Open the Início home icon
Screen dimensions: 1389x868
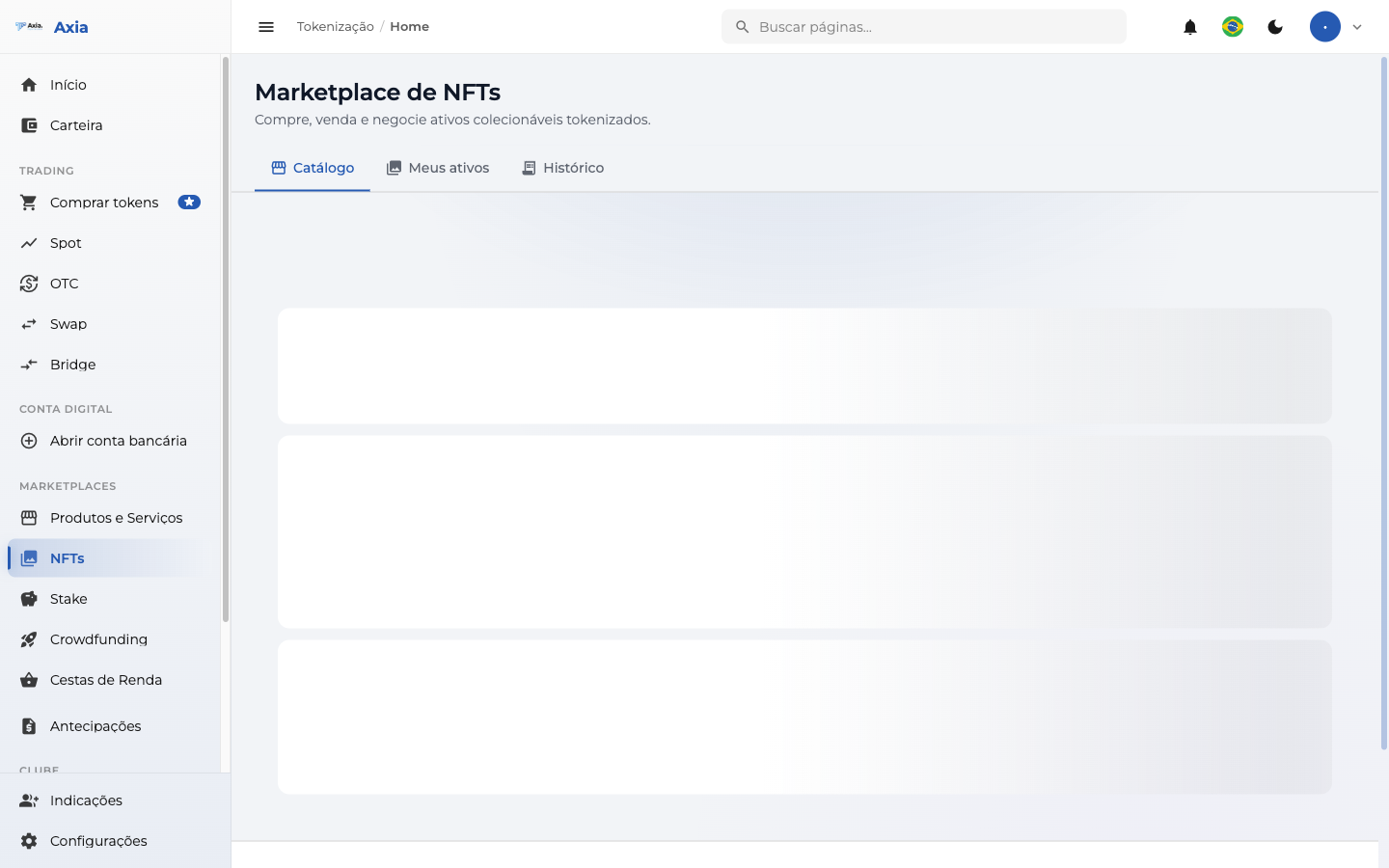click(29, 85)
